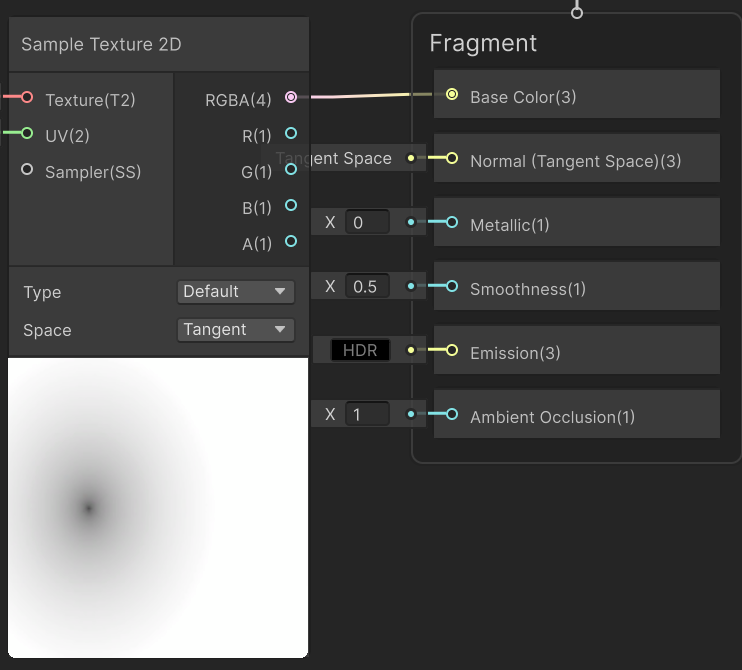Image resolution: width=742 pixels, height=670 pixels.
Task: Click the Metallic X value field
Action: coord(367,222)
